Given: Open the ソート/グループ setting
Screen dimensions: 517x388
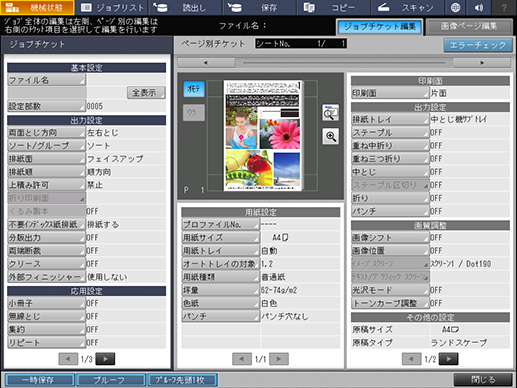Looking at the screenshot, I should (46, 146).
